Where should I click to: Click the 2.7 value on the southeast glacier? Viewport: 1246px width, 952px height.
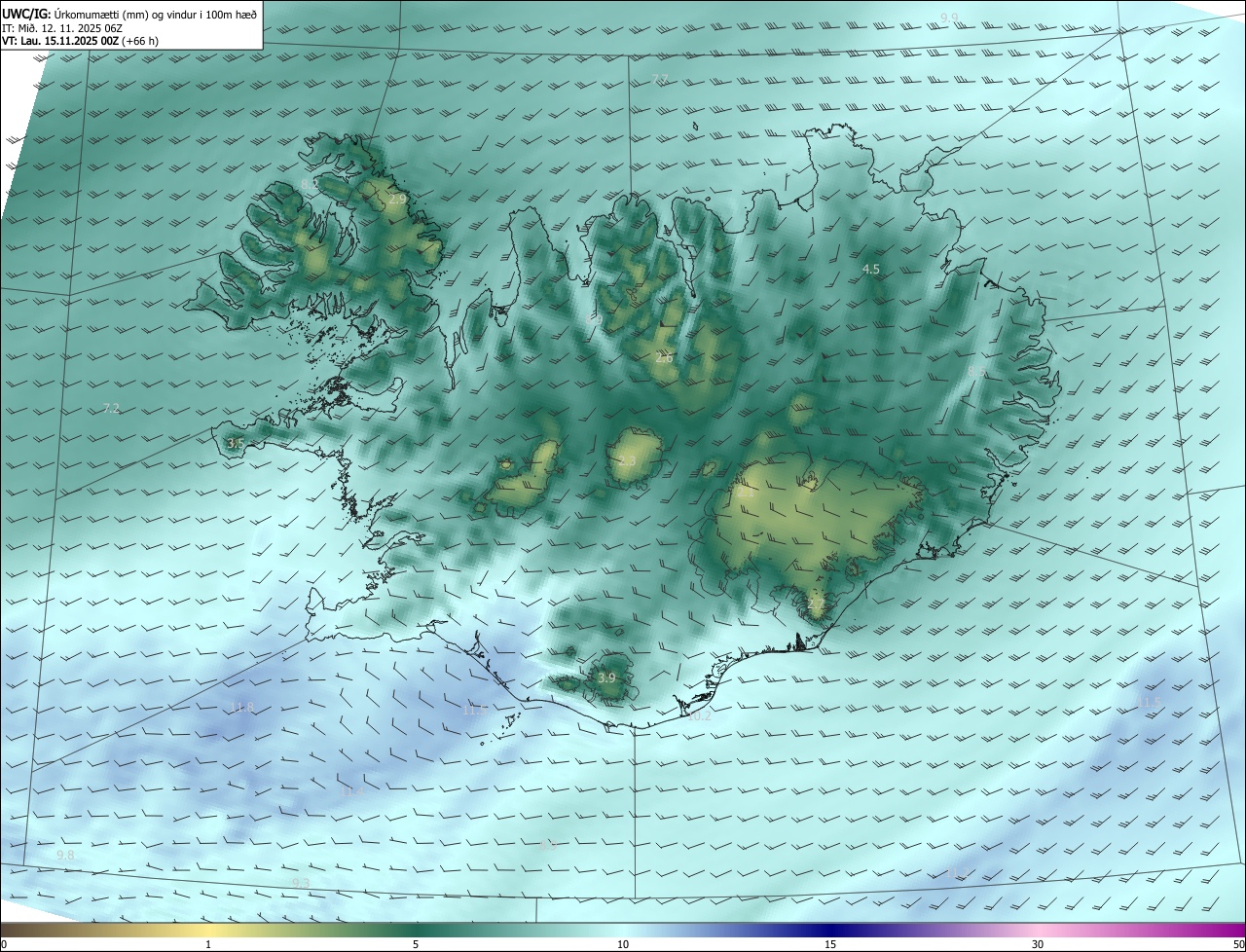coord(816,604)
